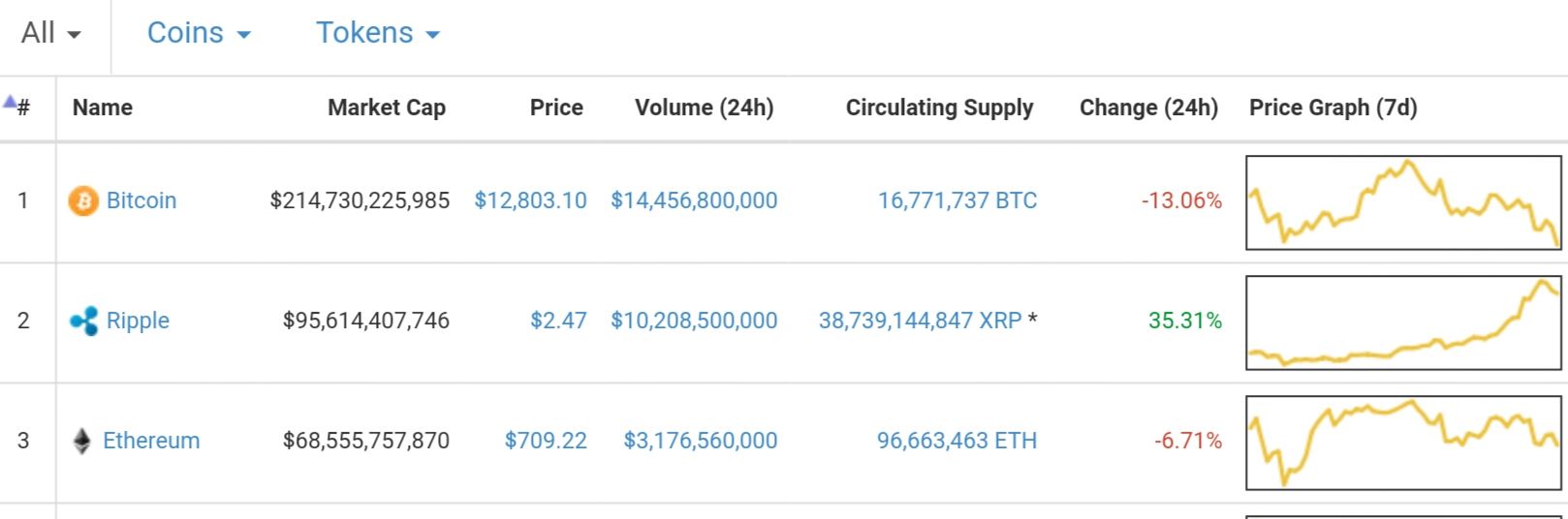
Task: Click Ethereum supply 96,663,463 ETH
Action: point(957,441)
